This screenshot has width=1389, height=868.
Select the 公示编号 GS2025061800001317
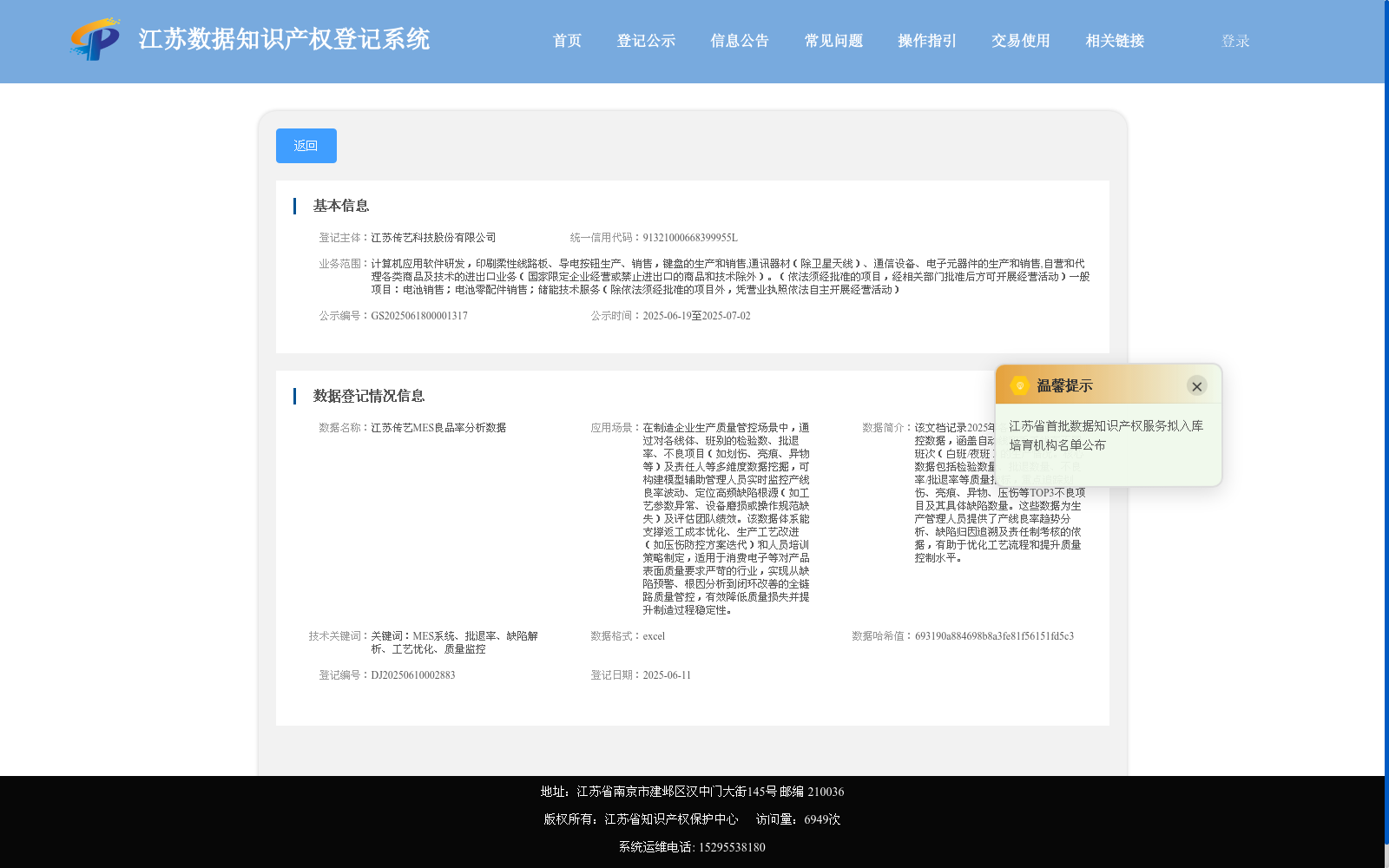(x=419, y=316)
